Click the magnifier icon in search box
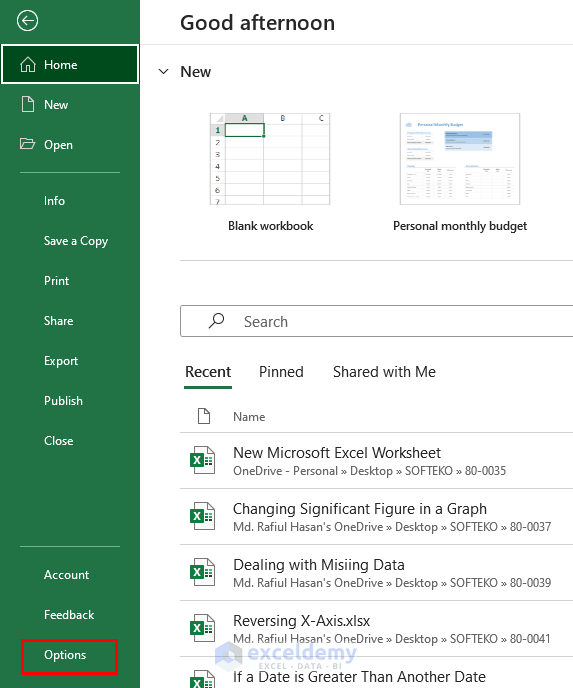The height and width of the screenshot is (688, 573). click(x=216, y=321)
